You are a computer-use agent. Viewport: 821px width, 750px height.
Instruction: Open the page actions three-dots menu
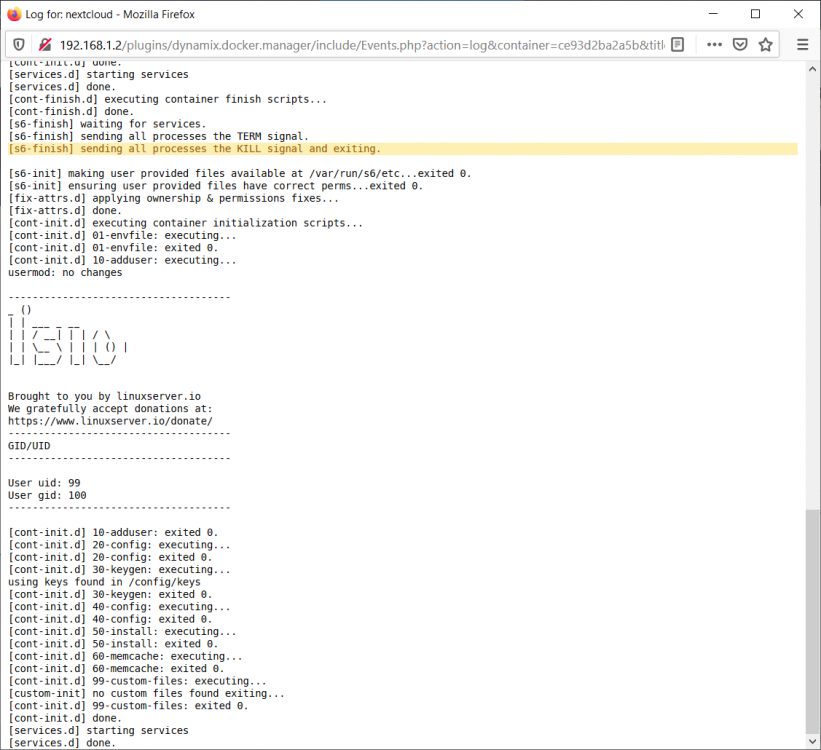[x=714, y=45]
